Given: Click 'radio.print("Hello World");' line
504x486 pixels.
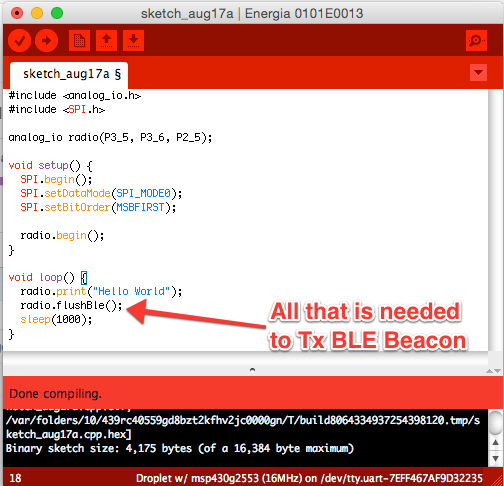Looking at the screenshot, I should tap(101, 292).
